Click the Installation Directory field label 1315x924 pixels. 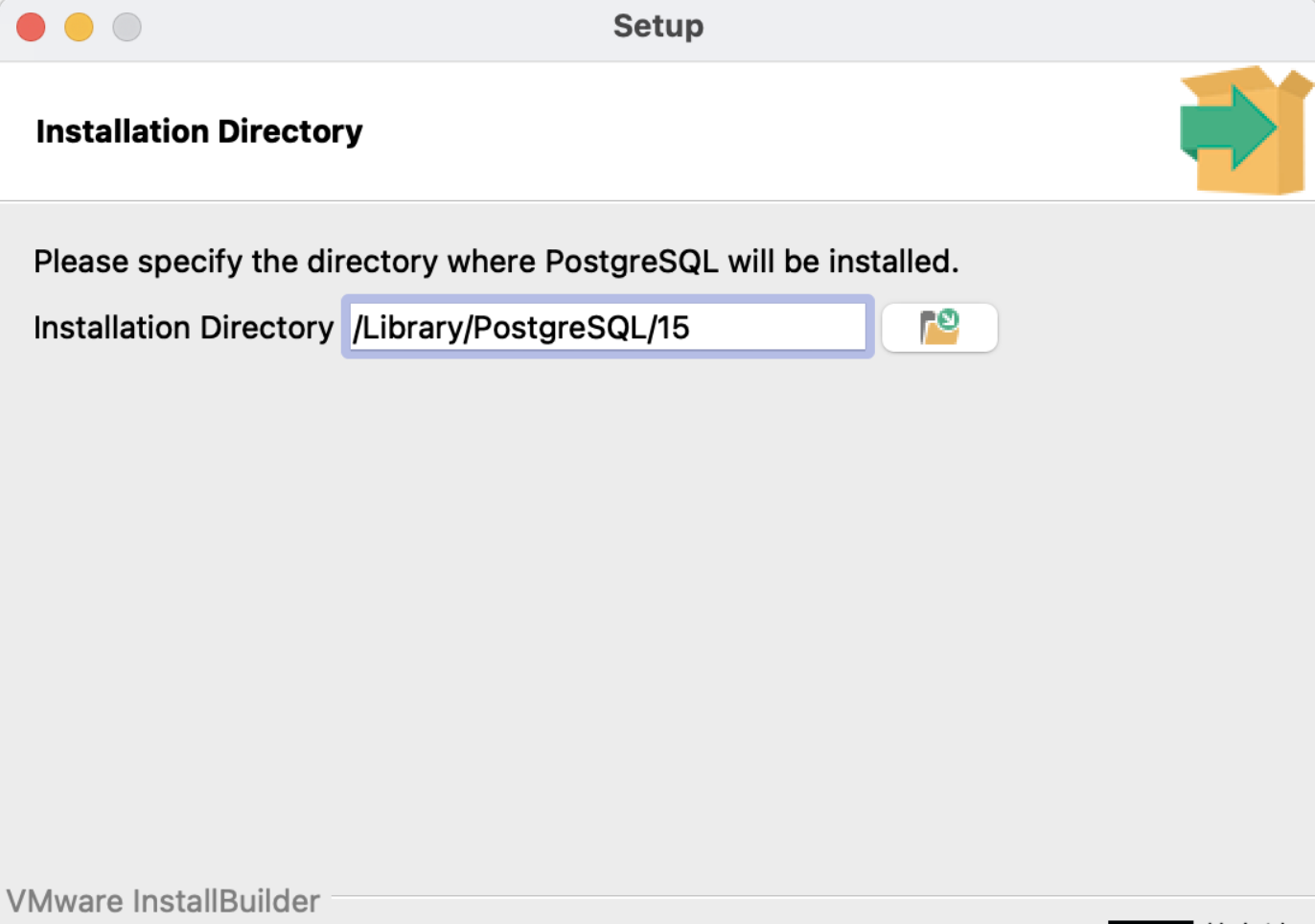183,328
